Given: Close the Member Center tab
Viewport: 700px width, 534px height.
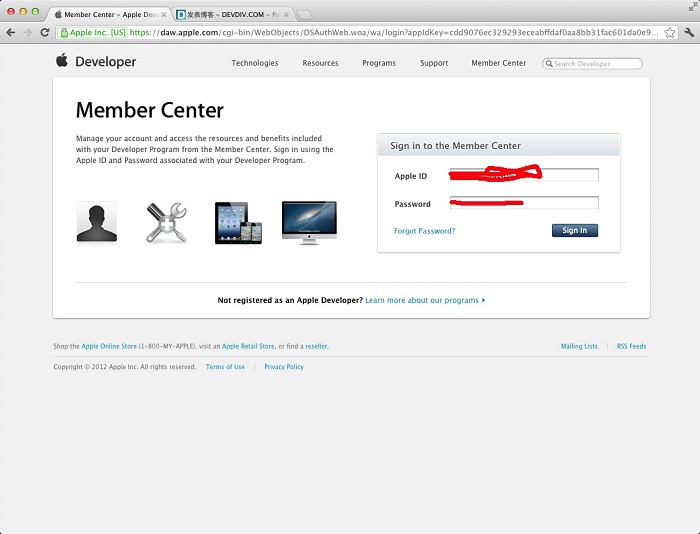Looking at the screenshot, I should (164, 15).
